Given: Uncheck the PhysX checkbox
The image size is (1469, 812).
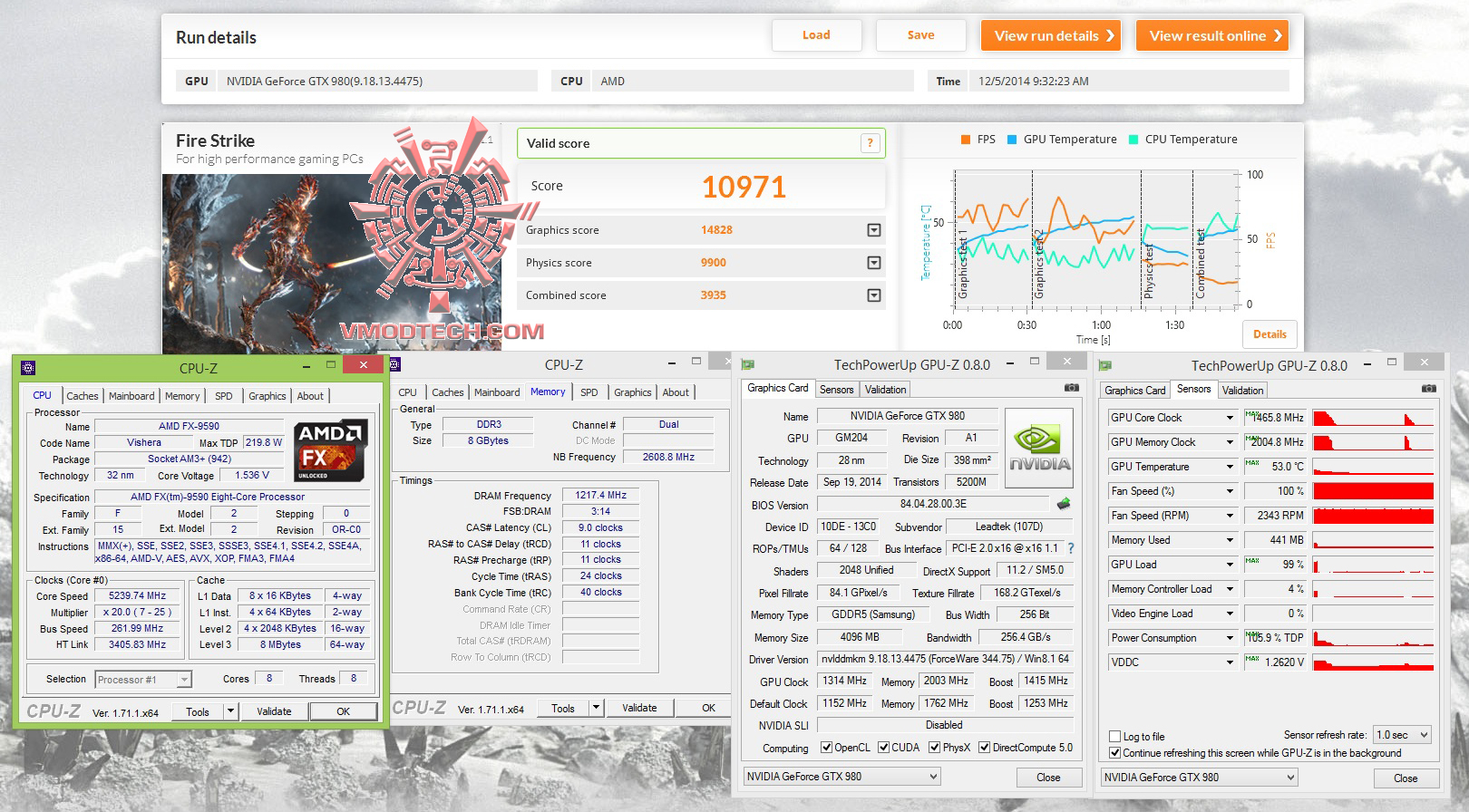Looking at the screenshot, I should point(934,748).
